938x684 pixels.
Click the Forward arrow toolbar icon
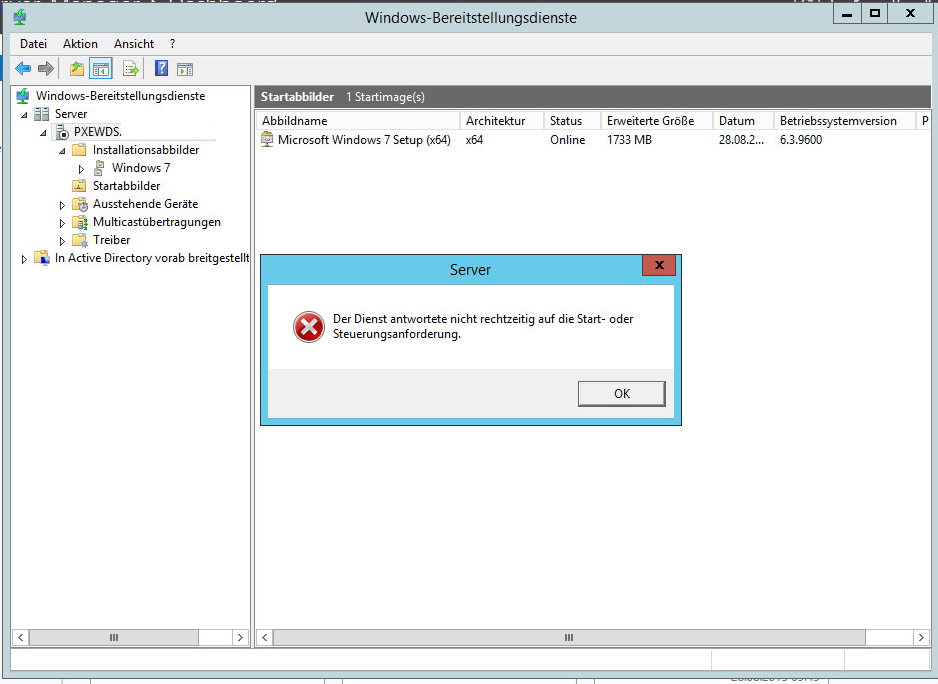(45, 69)
